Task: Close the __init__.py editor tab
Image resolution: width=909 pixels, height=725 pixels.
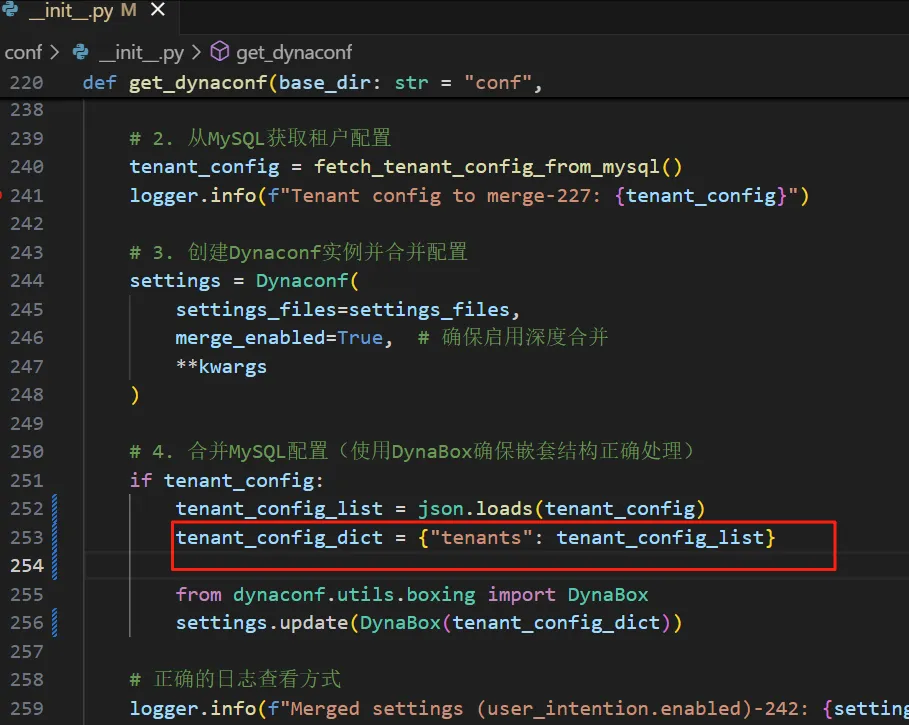Action: (158, 9)
